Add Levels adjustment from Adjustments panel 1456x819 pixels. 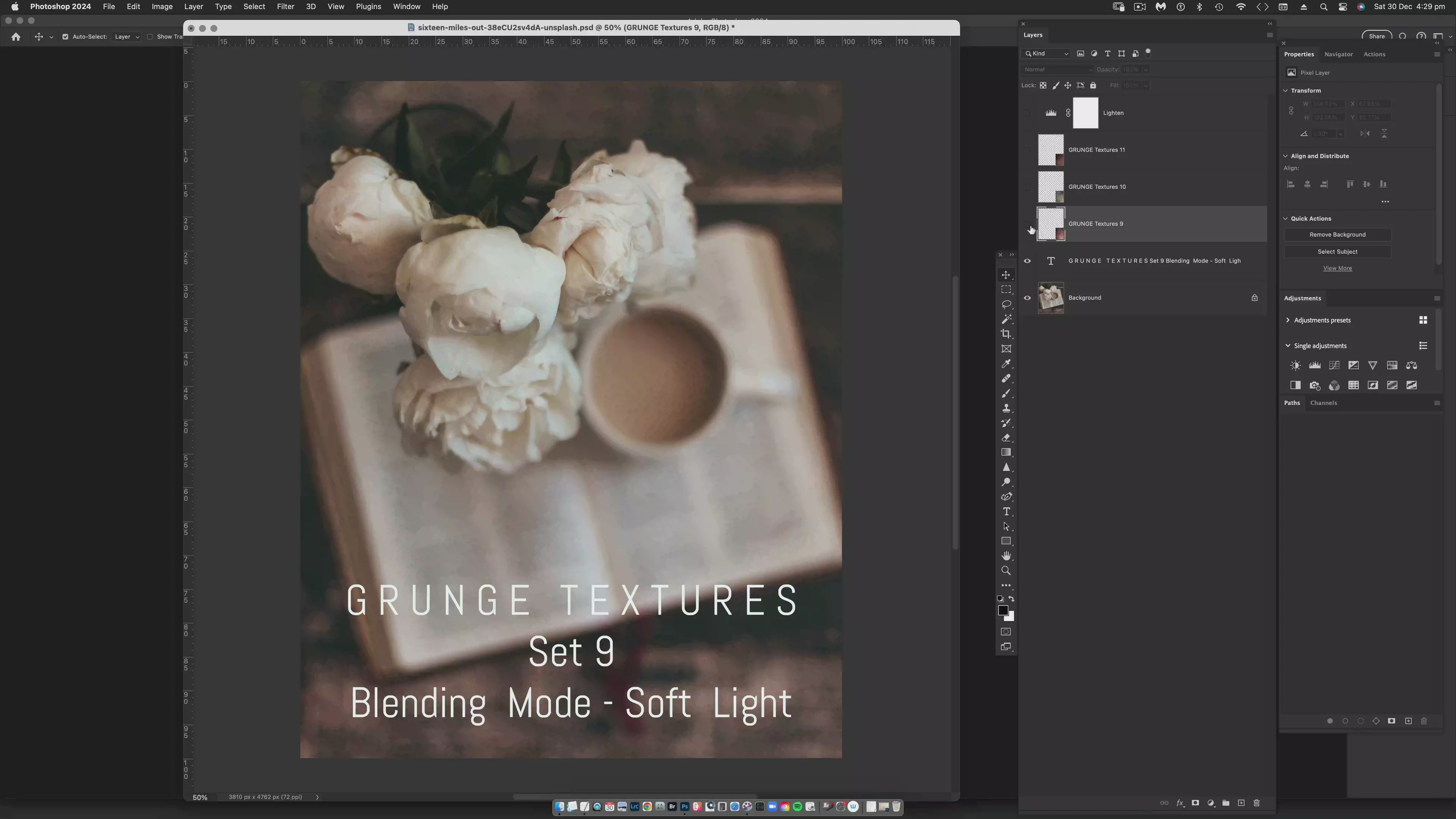(1315, 365)
